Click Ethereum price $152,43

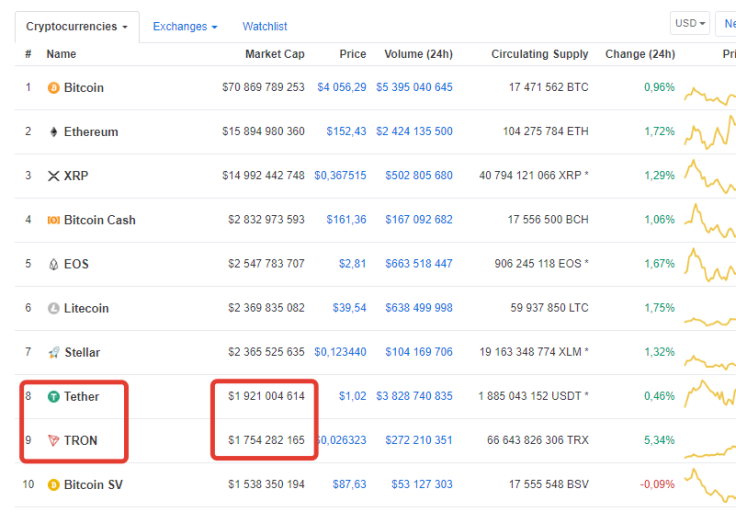[346, 131]
